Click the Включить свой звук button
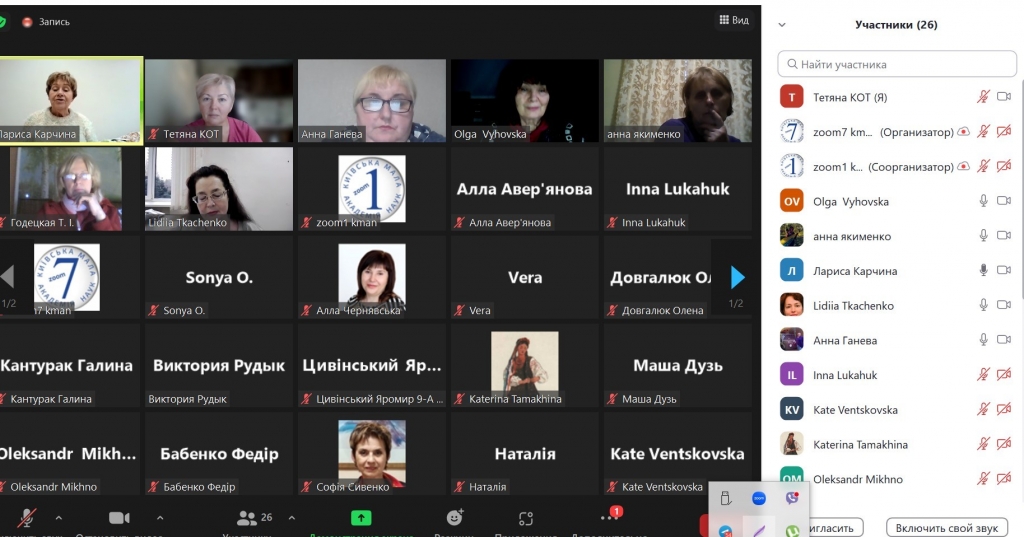The width and height of the screenshot is (1024, 537). pyautogui.click(x=947, y=528)
